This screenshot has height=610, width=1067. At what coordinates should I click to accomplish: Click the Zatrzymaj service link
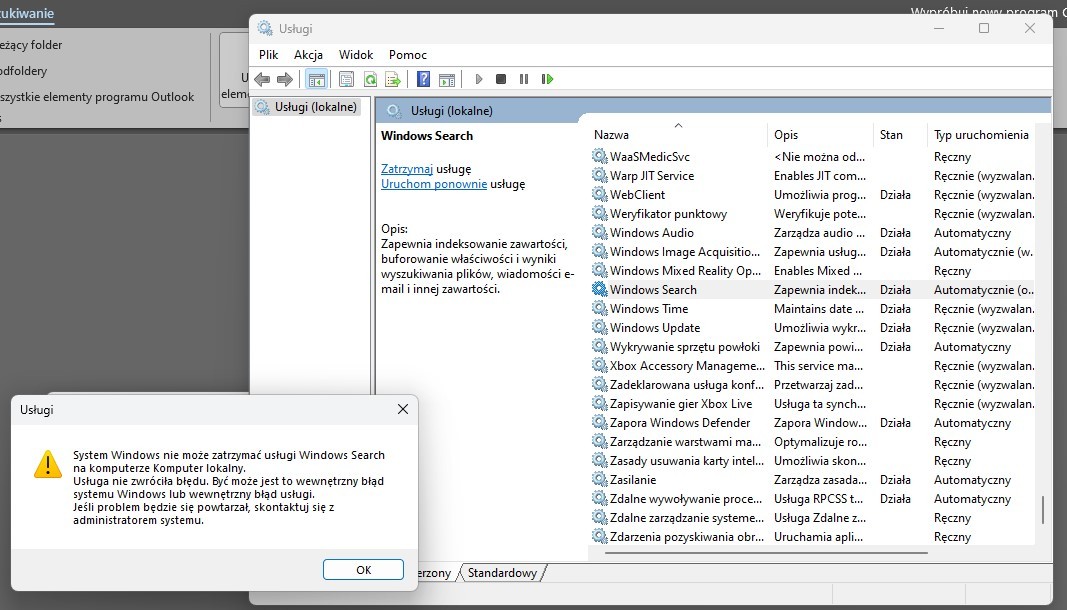[x=407, y=169]
